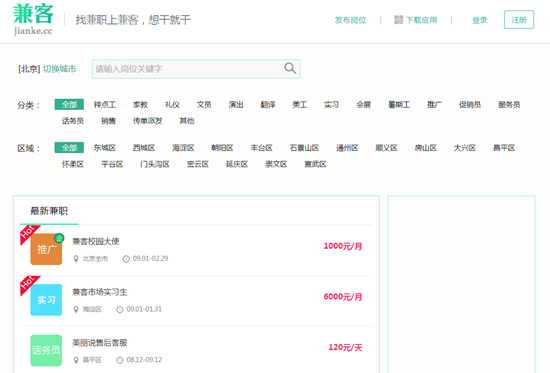Choose the 会展 category filter

point(364,105)
